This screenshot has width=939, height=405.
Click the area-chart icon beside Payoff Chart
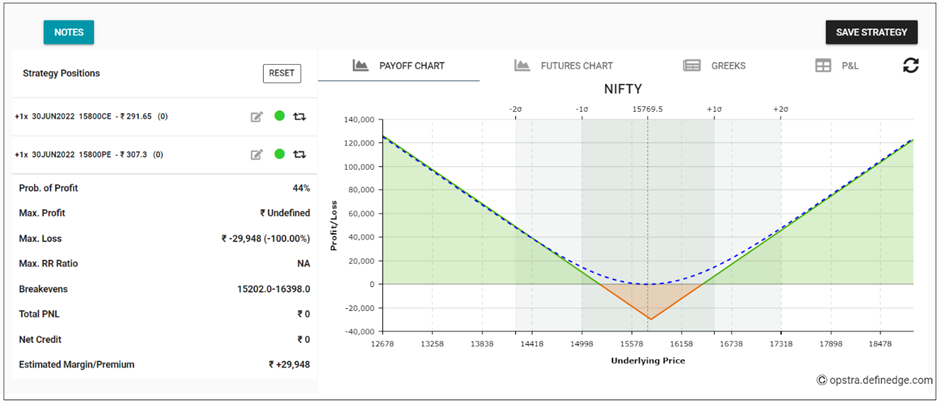(x=361, y=66)
